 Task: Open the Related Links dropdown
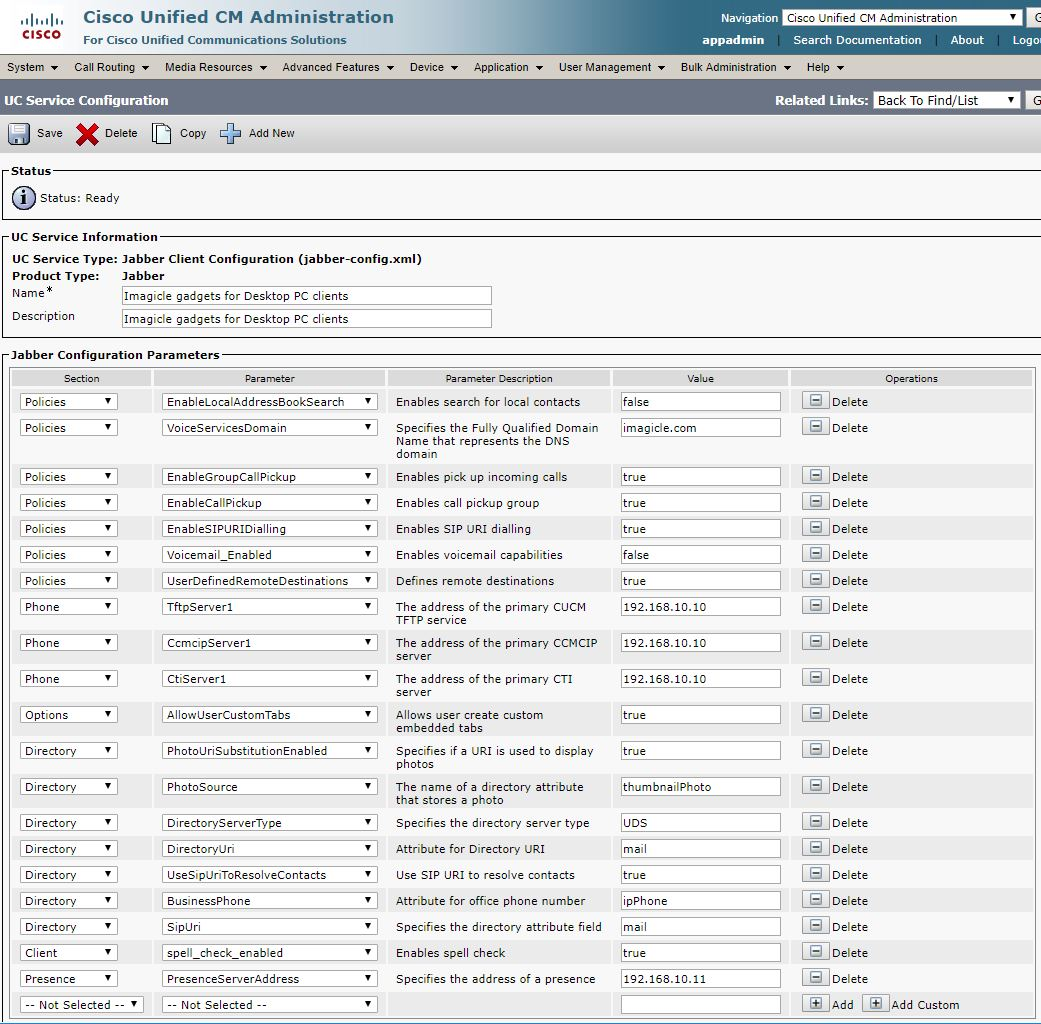[946, 100]
